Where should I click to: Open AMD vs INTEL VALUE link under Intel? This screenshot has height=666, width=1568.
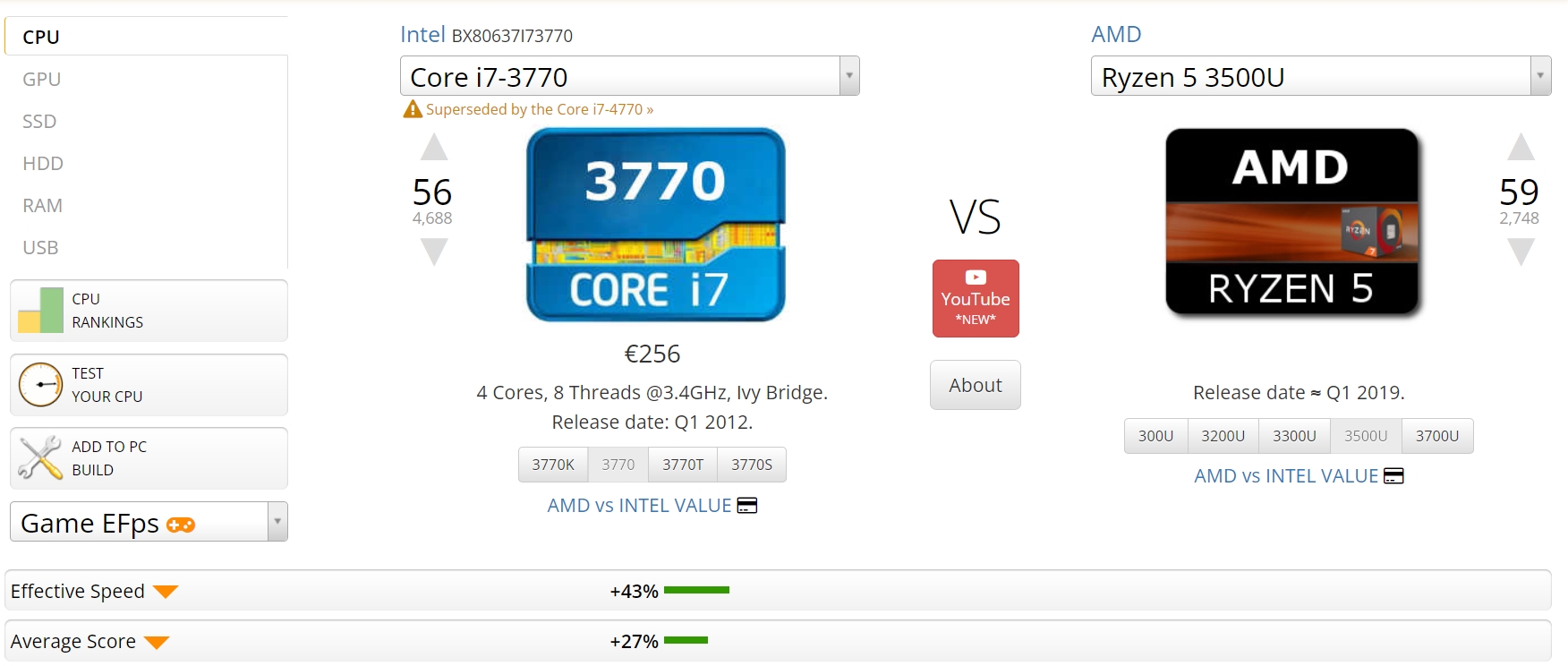[x=639, y=506]
